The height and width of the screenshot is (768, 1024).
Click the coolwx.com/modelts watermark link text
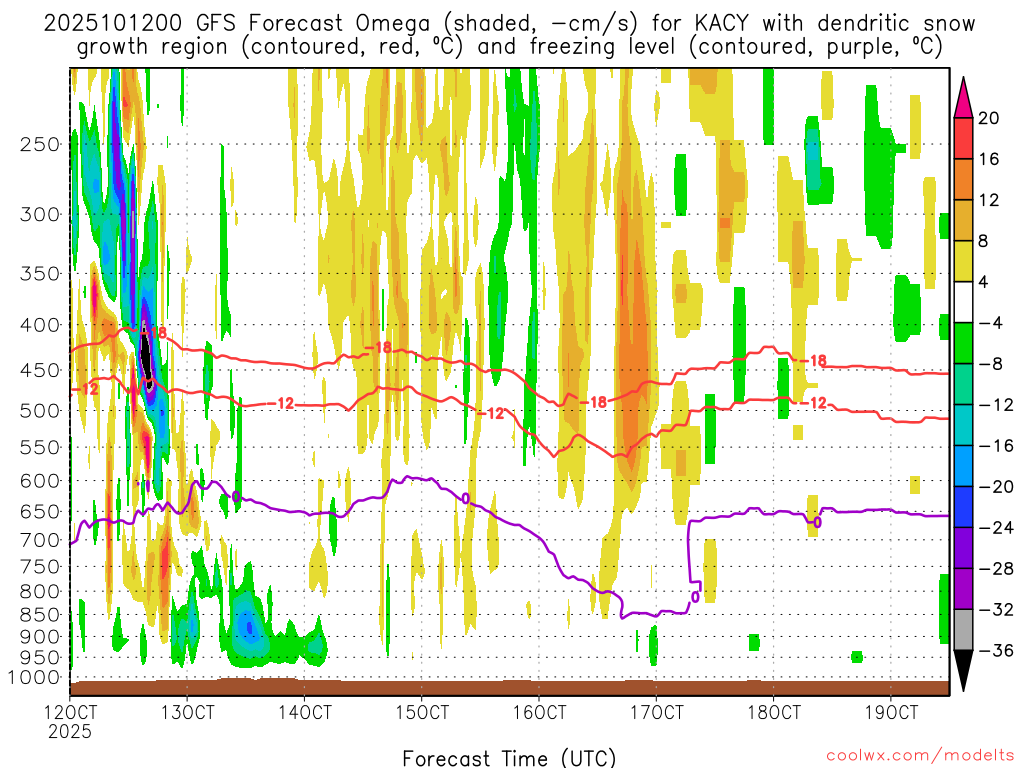pyautogui.click(x=920, y=756)
